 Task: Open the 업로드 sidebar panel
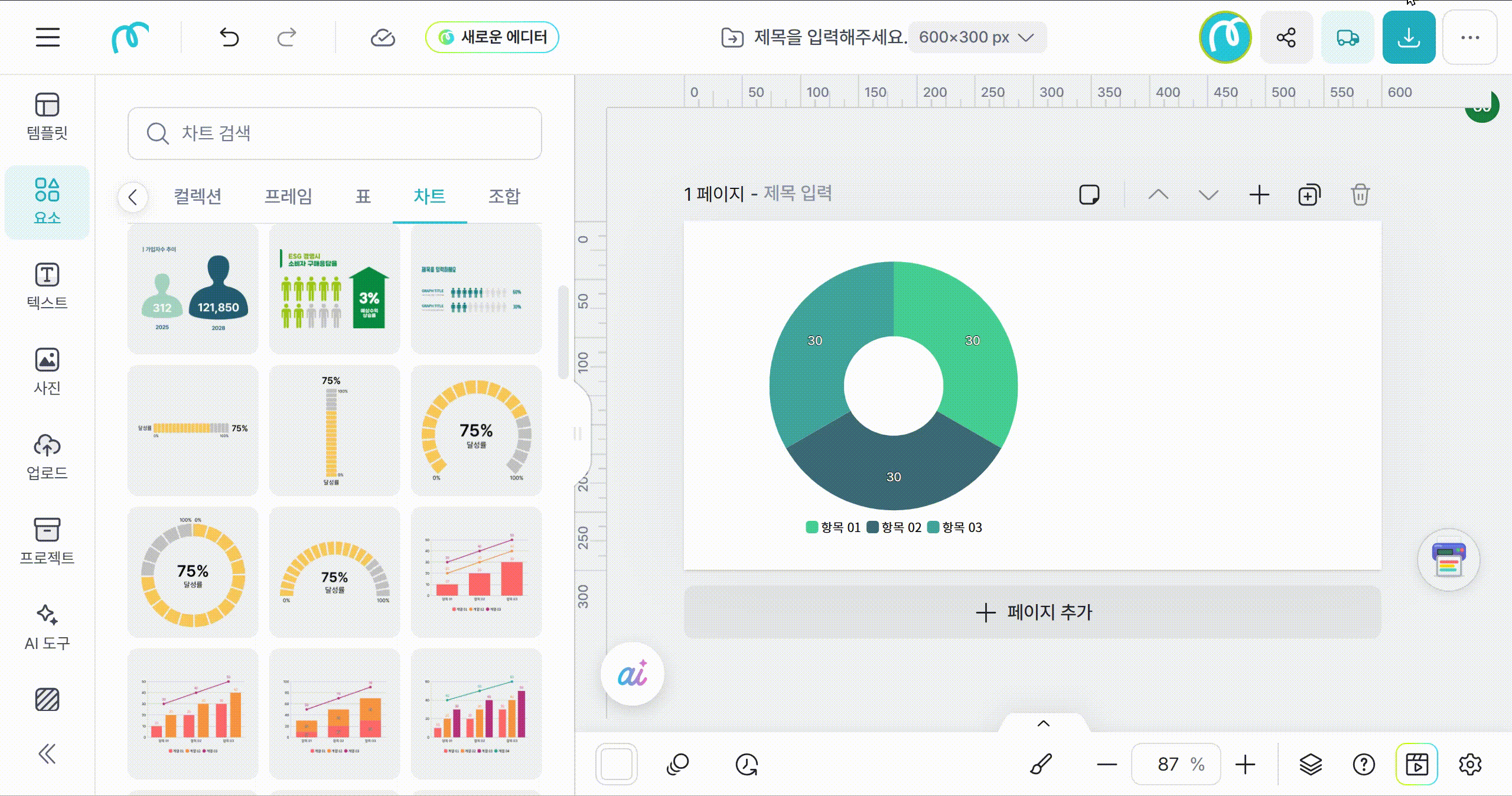click(47, 457)
